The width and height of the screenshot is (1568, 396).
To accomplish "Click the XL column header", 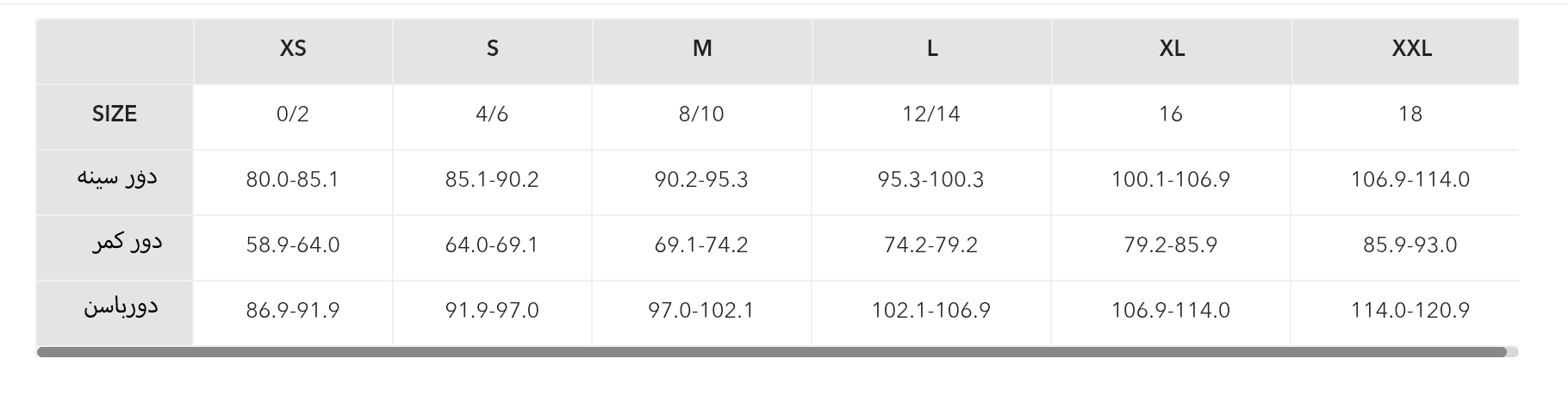I will pos(1172,49).
